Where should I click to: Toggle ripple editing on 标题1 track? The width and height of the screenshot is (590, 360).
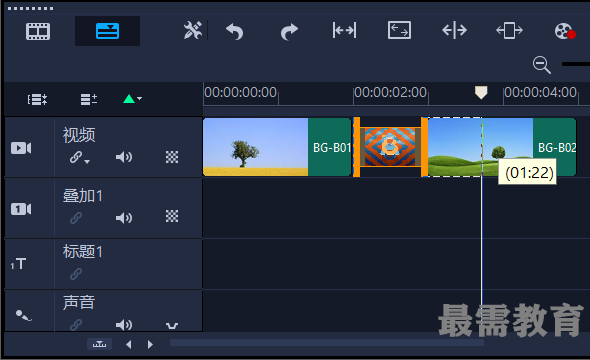pyautogui.click(x=76, y=274)
